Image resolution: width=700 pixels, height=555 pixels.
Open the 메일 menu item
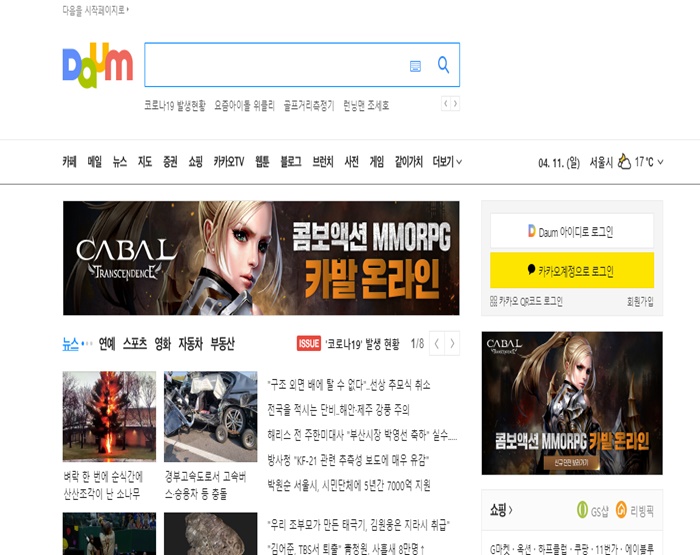tap(95, 162)
